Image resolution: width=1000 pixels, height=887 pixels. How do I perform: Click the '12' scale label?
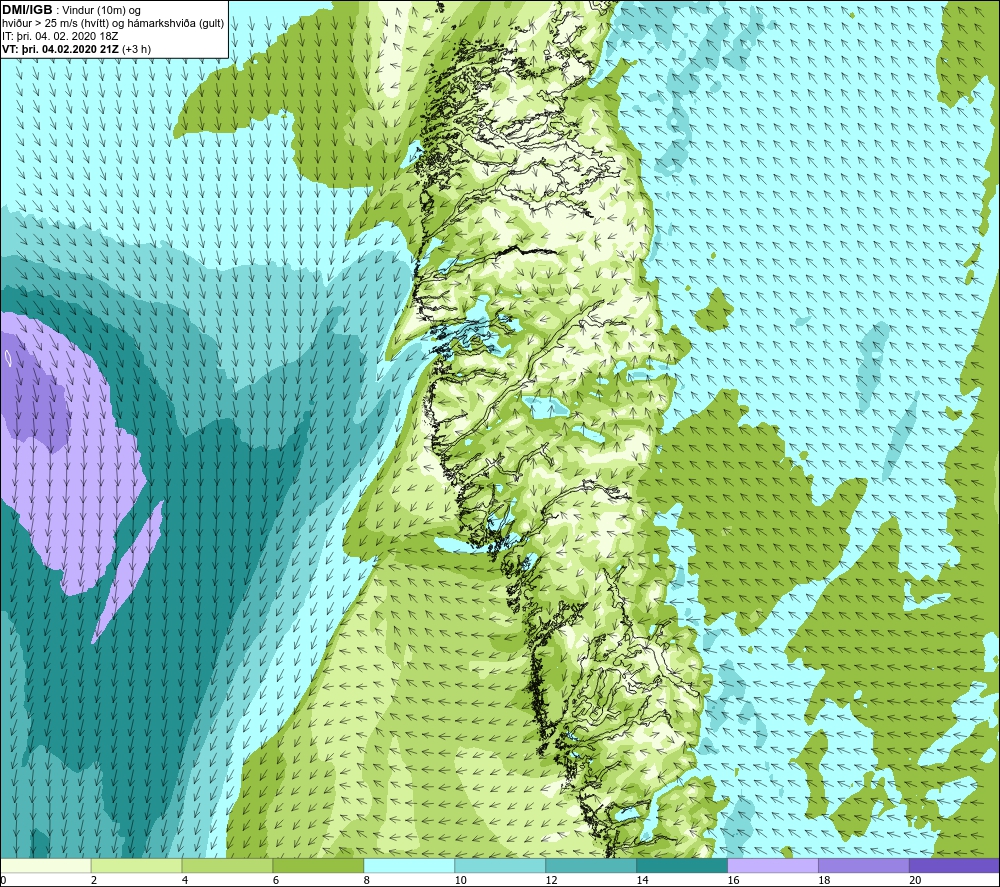coord(552,880)
